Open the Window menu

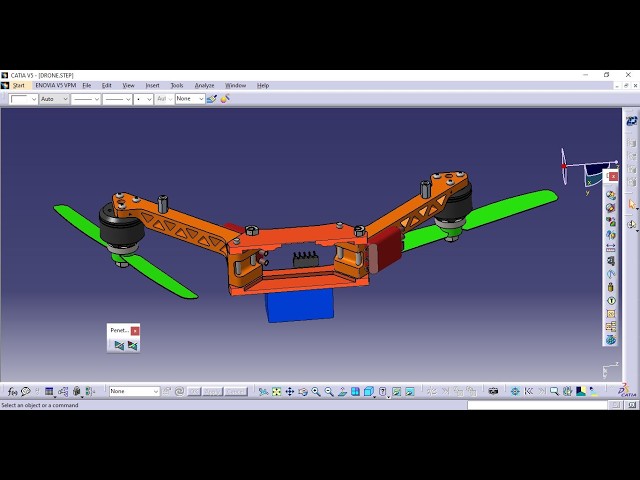pos(236,85)
